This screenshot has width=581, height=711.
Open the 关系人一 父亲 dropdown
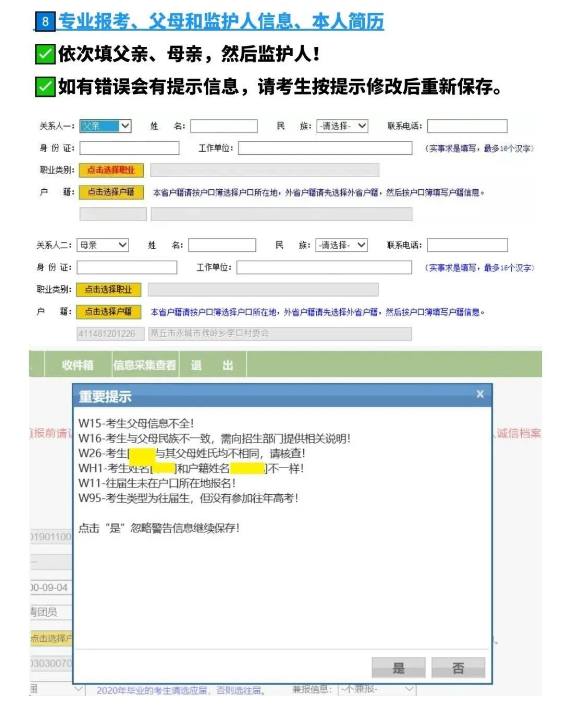(x=105, y=126)
